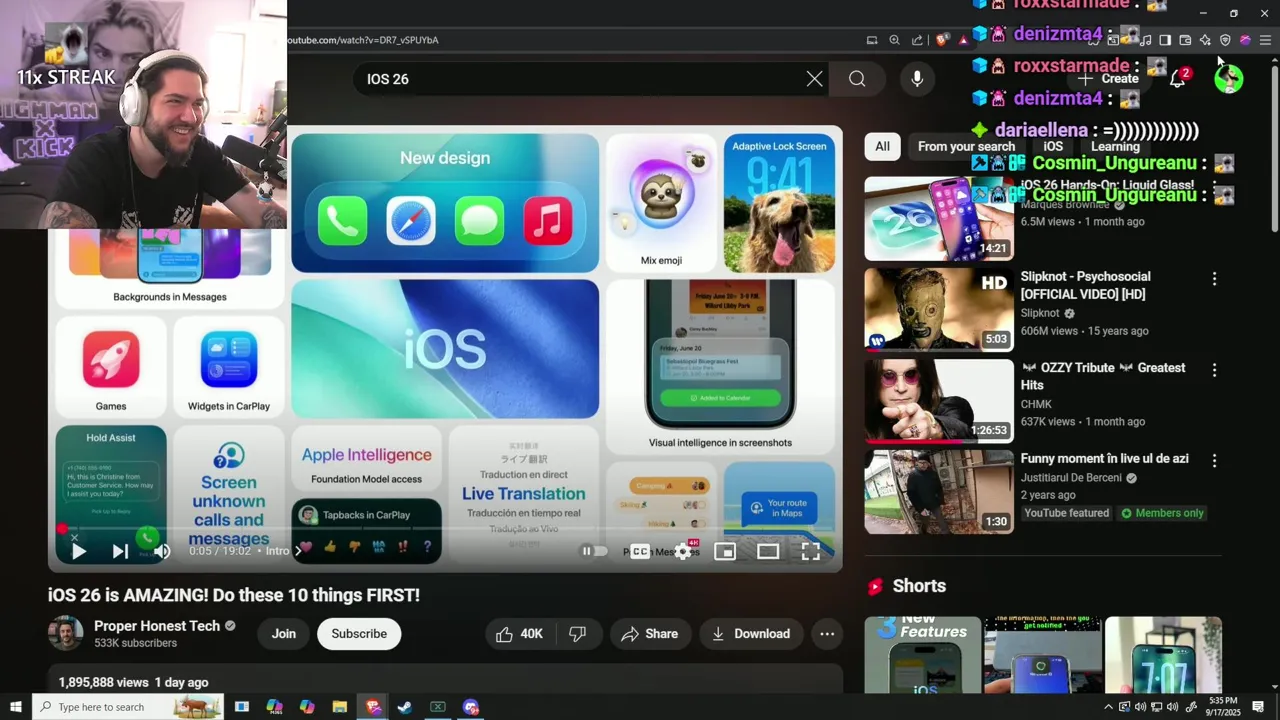The height and width of the screenshot is (720, 1280).
Task: Open options for OZZY Tribute video
Action: point(1214,370)
